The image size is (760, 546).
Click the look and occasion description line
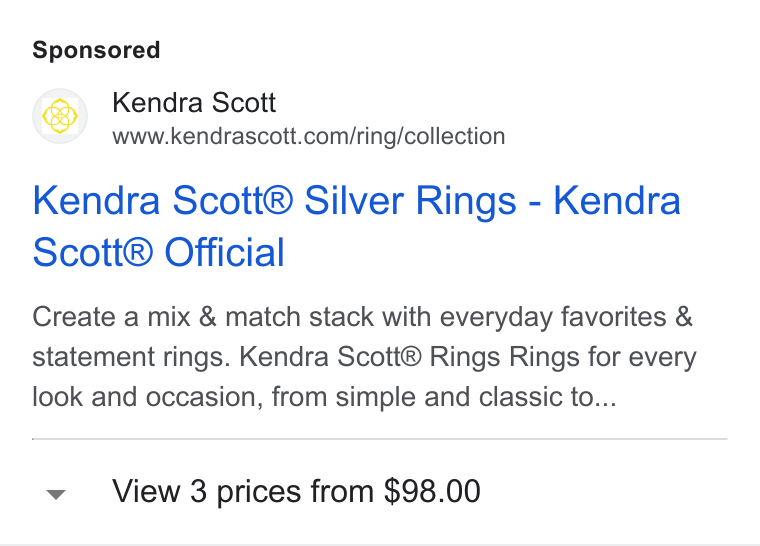[324, 397]
